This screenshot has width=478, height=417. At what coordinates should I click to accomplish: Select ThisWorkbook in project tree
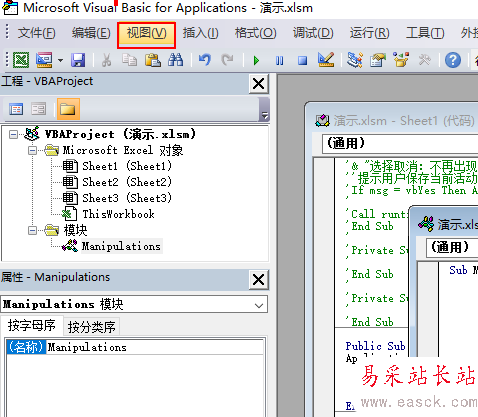(118, 214)
